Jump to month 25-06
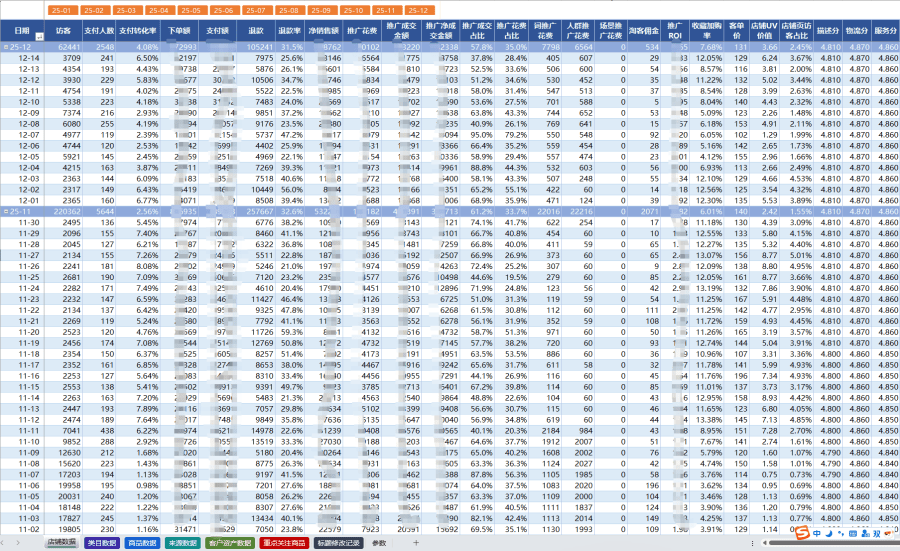The width and height of the screenshot is (900, 551). 223,9
